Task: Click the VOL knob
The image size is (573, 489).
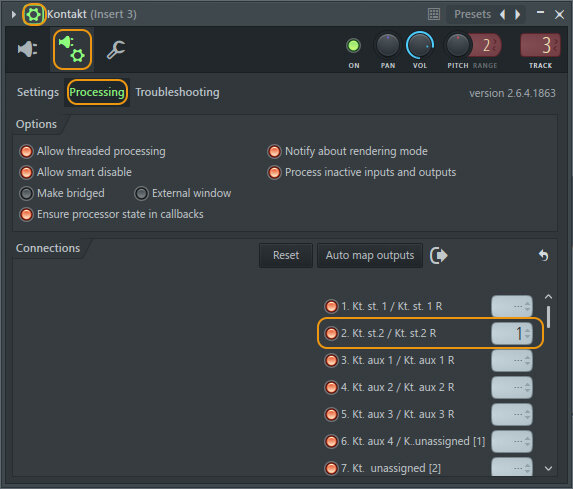Action: click(420, 45)
